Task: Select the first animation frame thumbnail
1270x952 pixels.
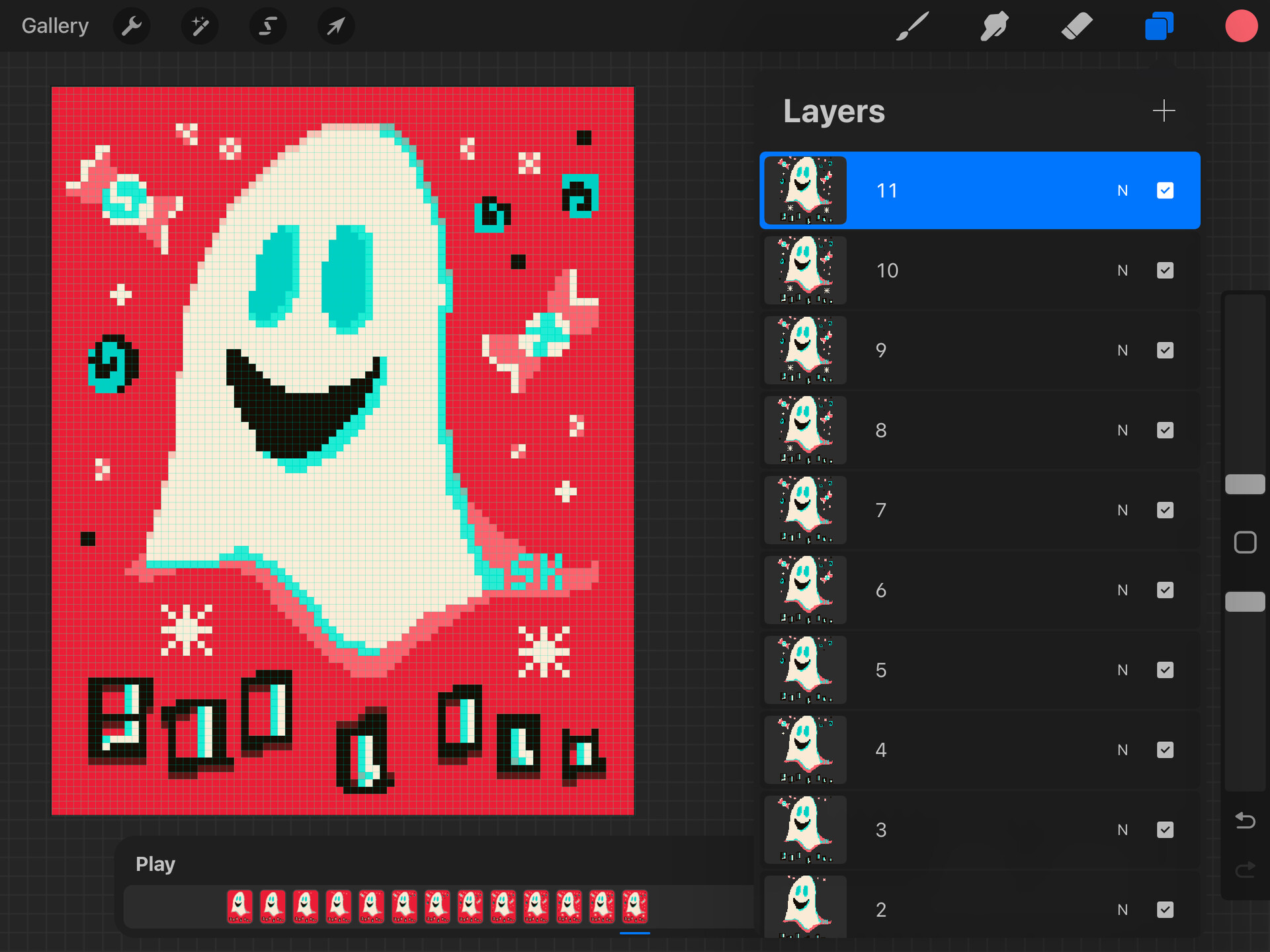Action: [x=240, y=906]
